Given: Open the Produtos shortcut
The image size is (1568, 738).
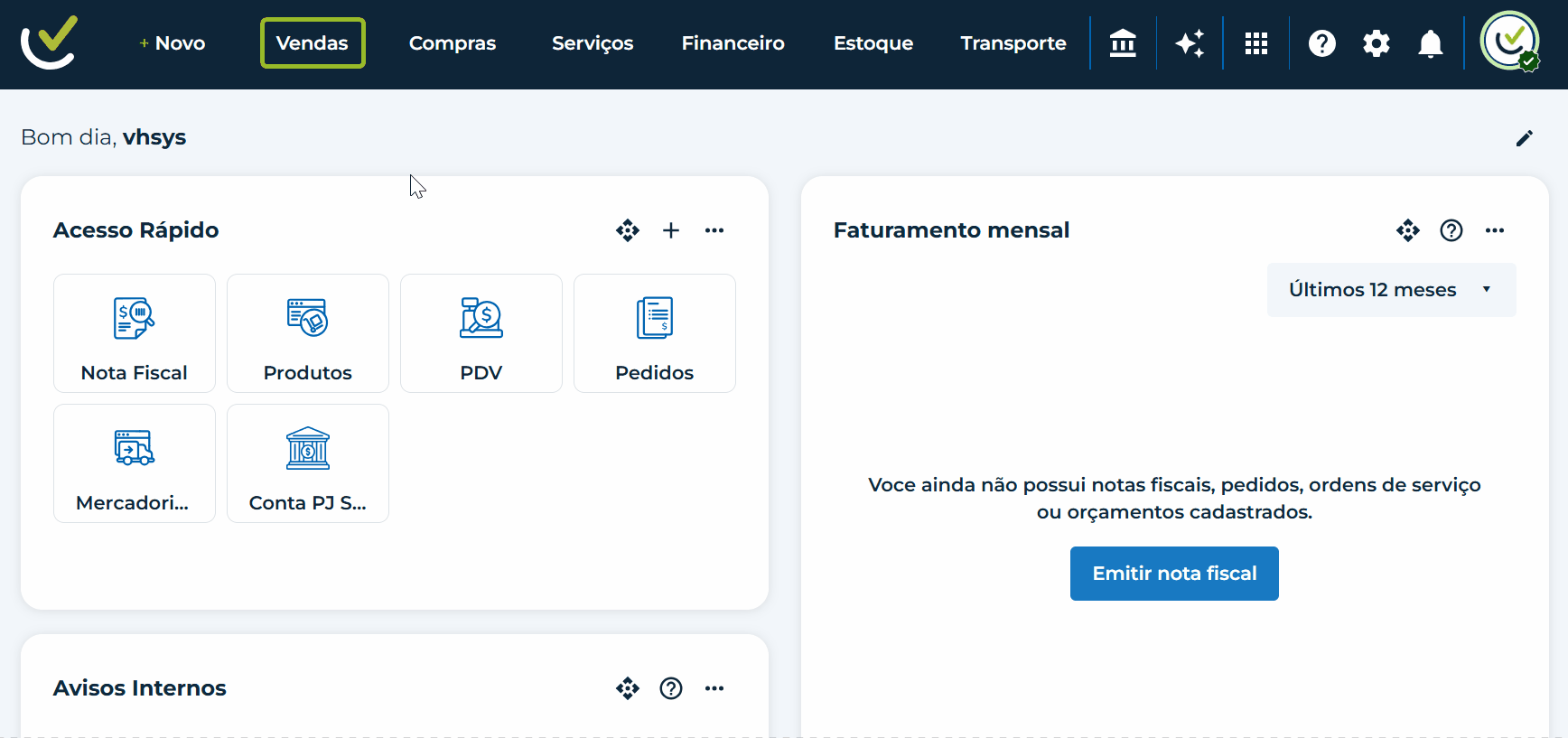Looking at the screenshot, I should point(308,333).
